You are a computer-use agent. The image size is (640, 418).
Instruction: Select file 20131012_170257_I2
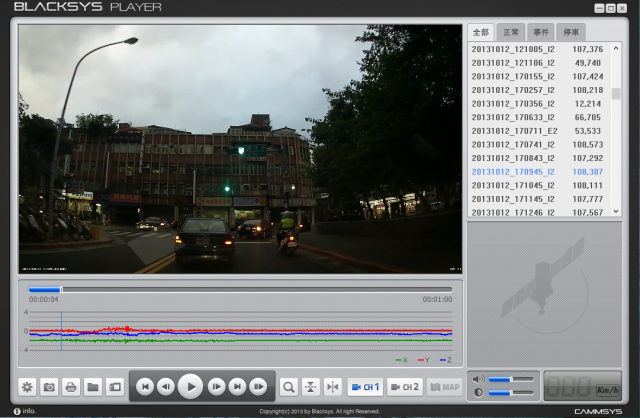(x=540, y=90)
